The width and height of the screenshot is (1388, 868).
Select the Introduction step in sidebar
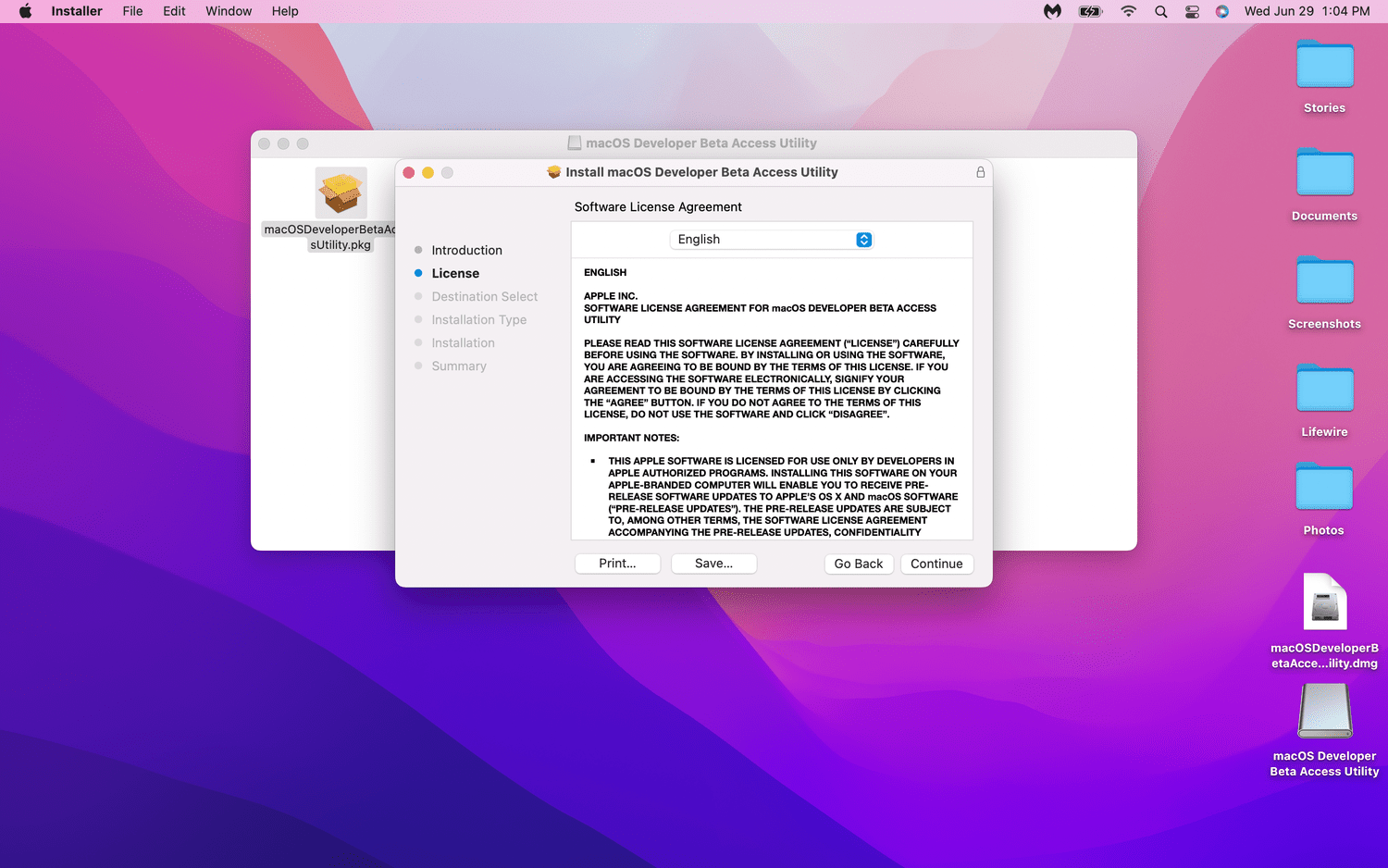466,251
